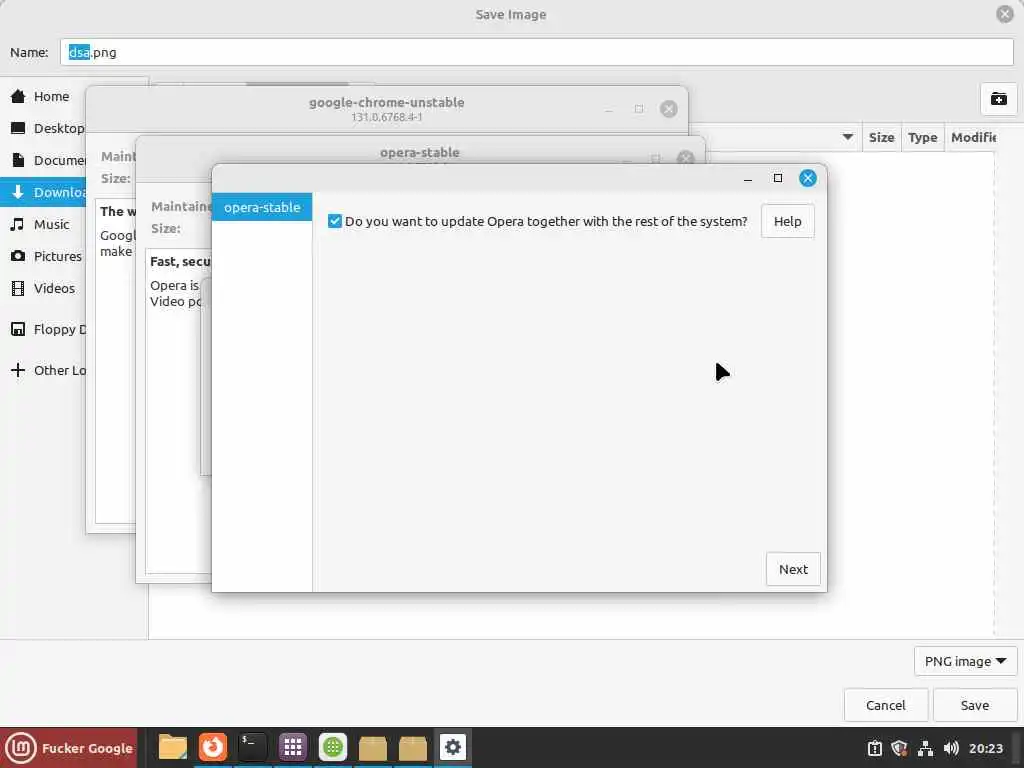Click the Name field containing dsa.png

(536, 52)
